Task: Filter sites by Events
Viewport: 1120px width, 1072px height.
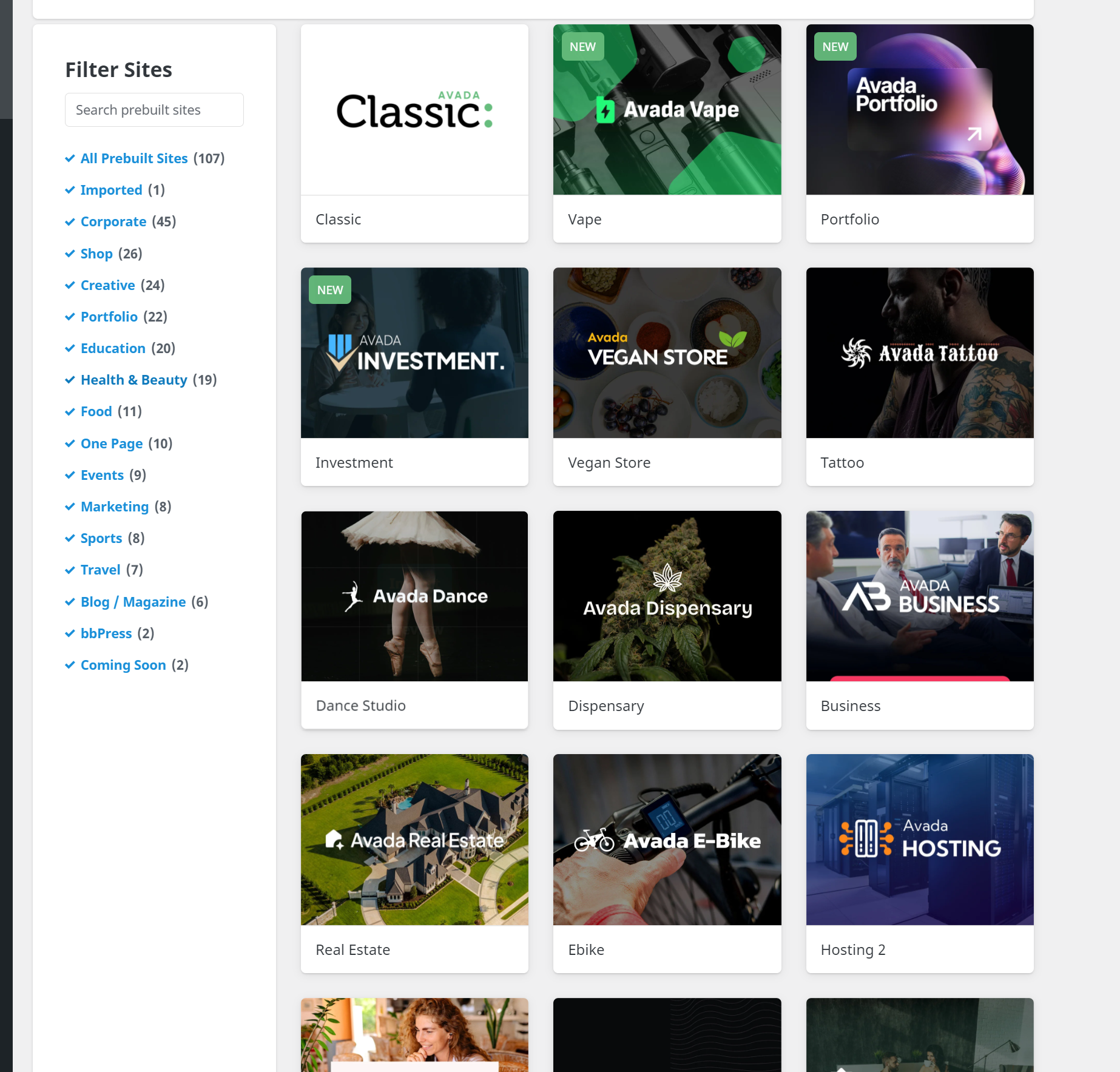Action: (x=102, y=475)
